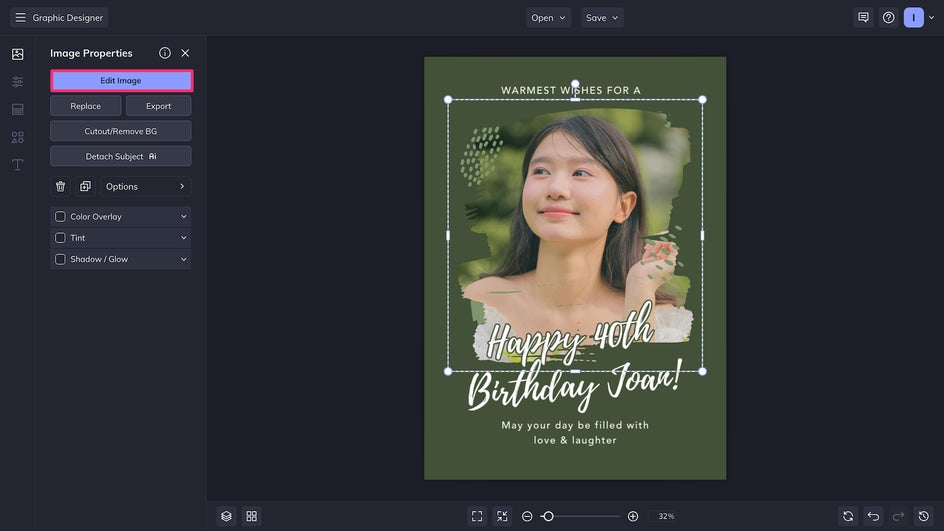Image resolution: width=944 pixels, height=531 pixels.
Task: Close the Image Properties panel
Action: click(185, 53)
